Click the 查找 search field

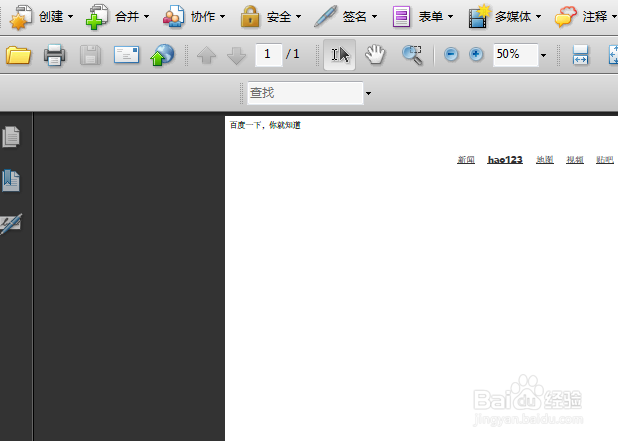pos(305,93)
